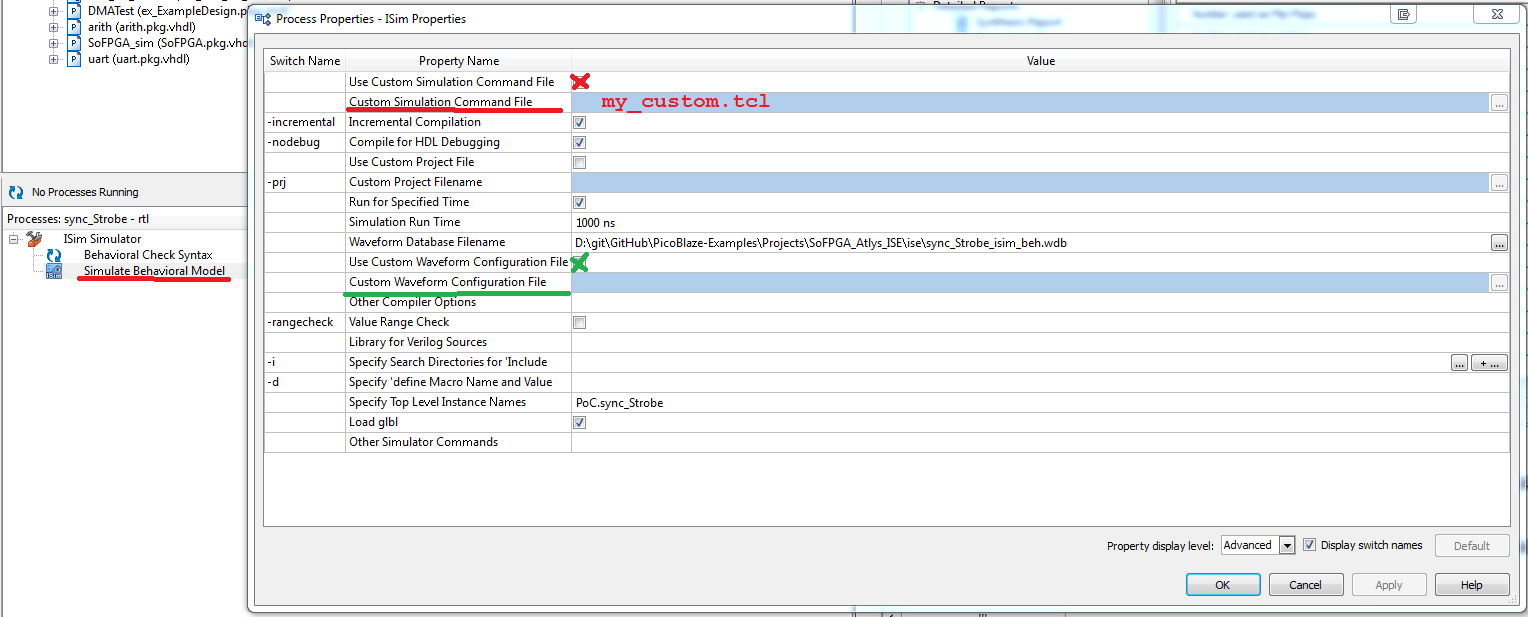
Task: Select Behavioral Check Syntax process
Action: tap(148, 255)
